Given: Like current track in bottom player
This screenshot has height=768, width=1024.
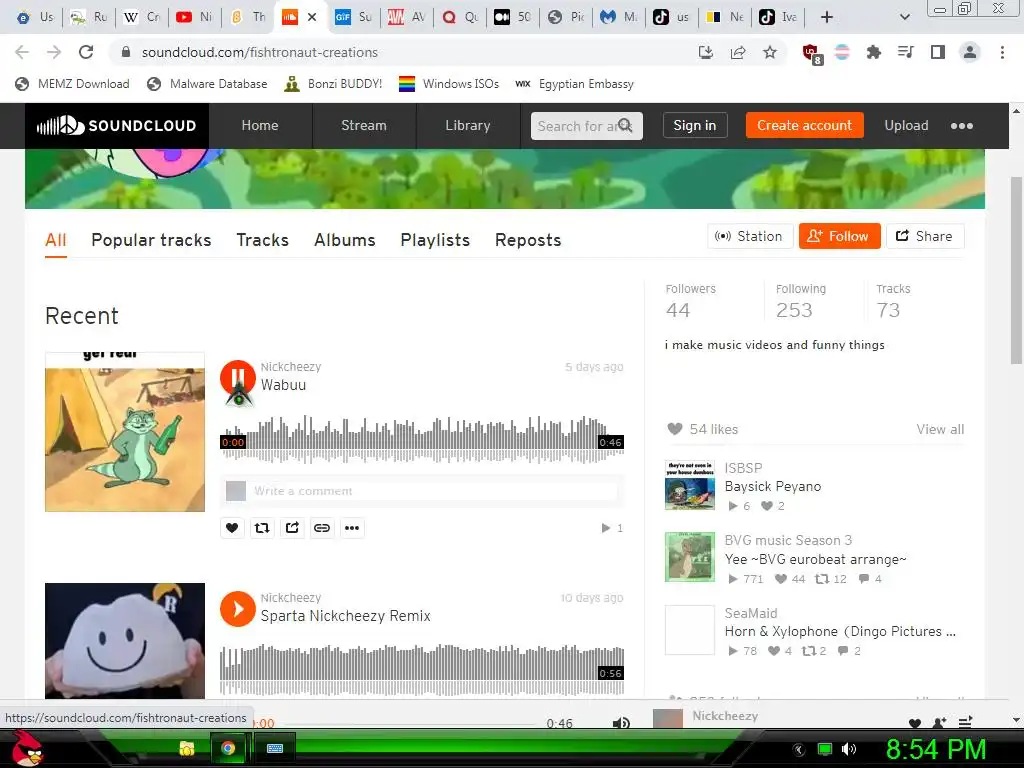Looking at the screenshot, I should 914,723.
